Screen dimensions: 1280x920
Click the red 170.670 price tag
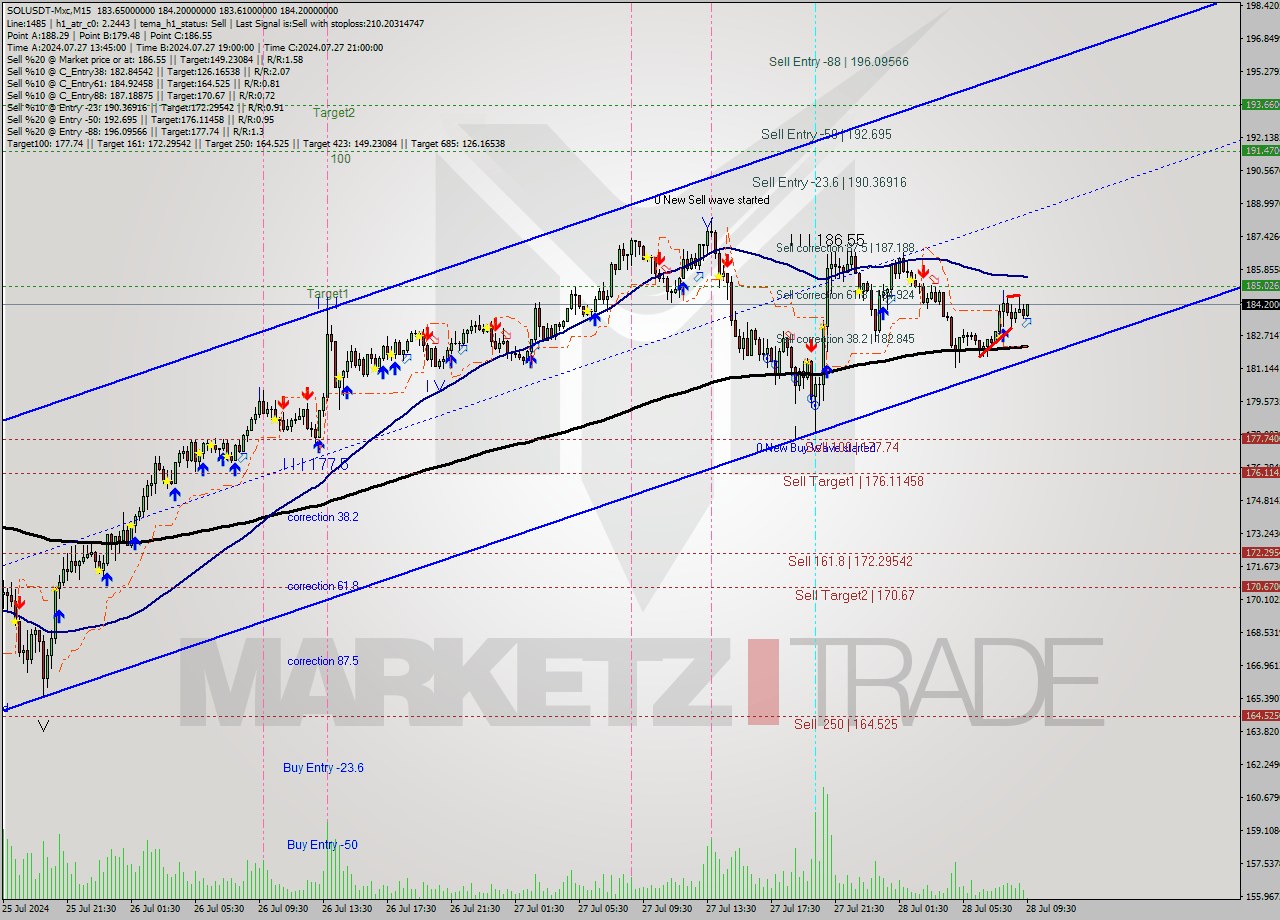pos(1260,586)
